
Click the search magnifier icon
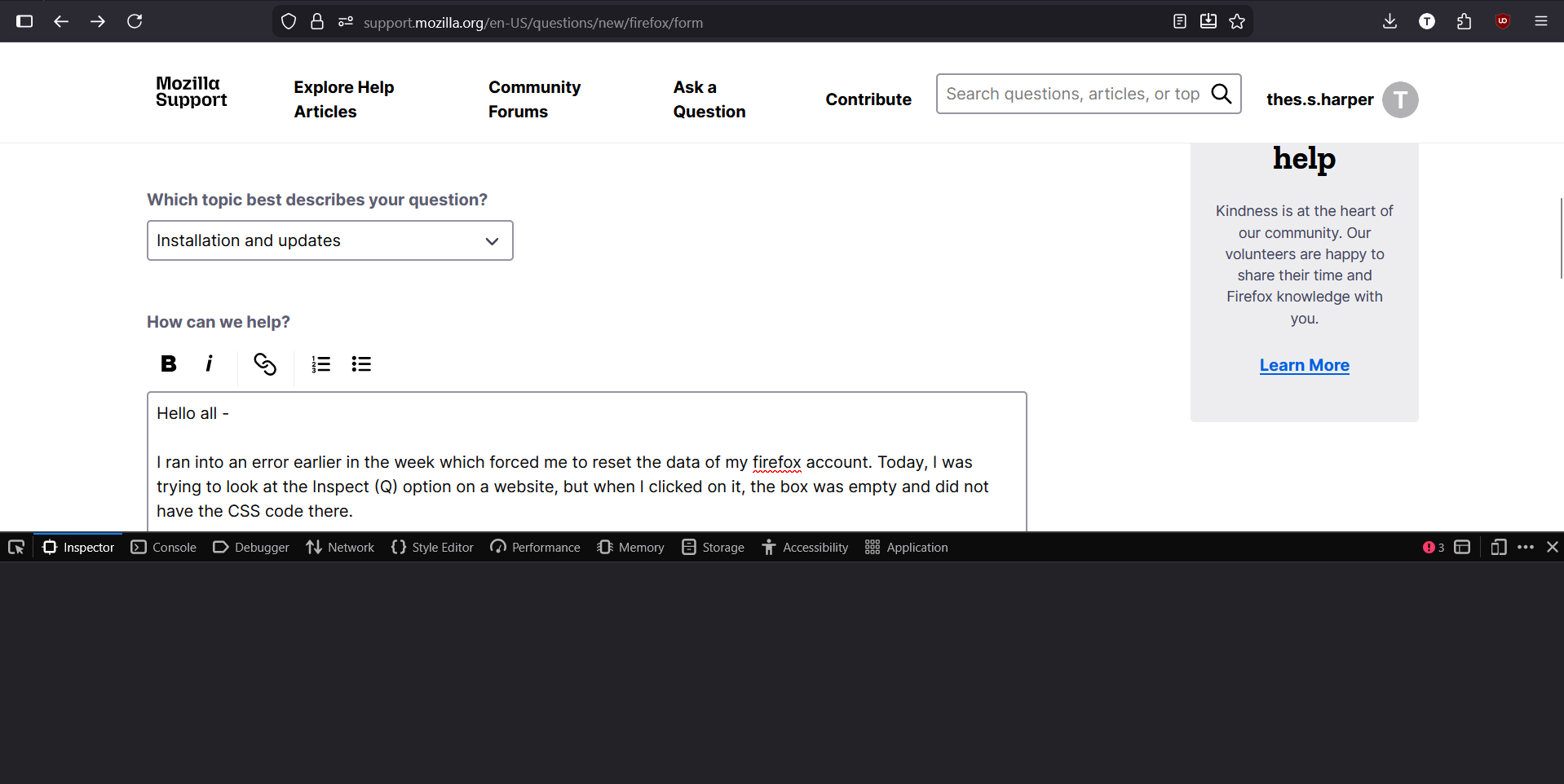[1222, 94]
